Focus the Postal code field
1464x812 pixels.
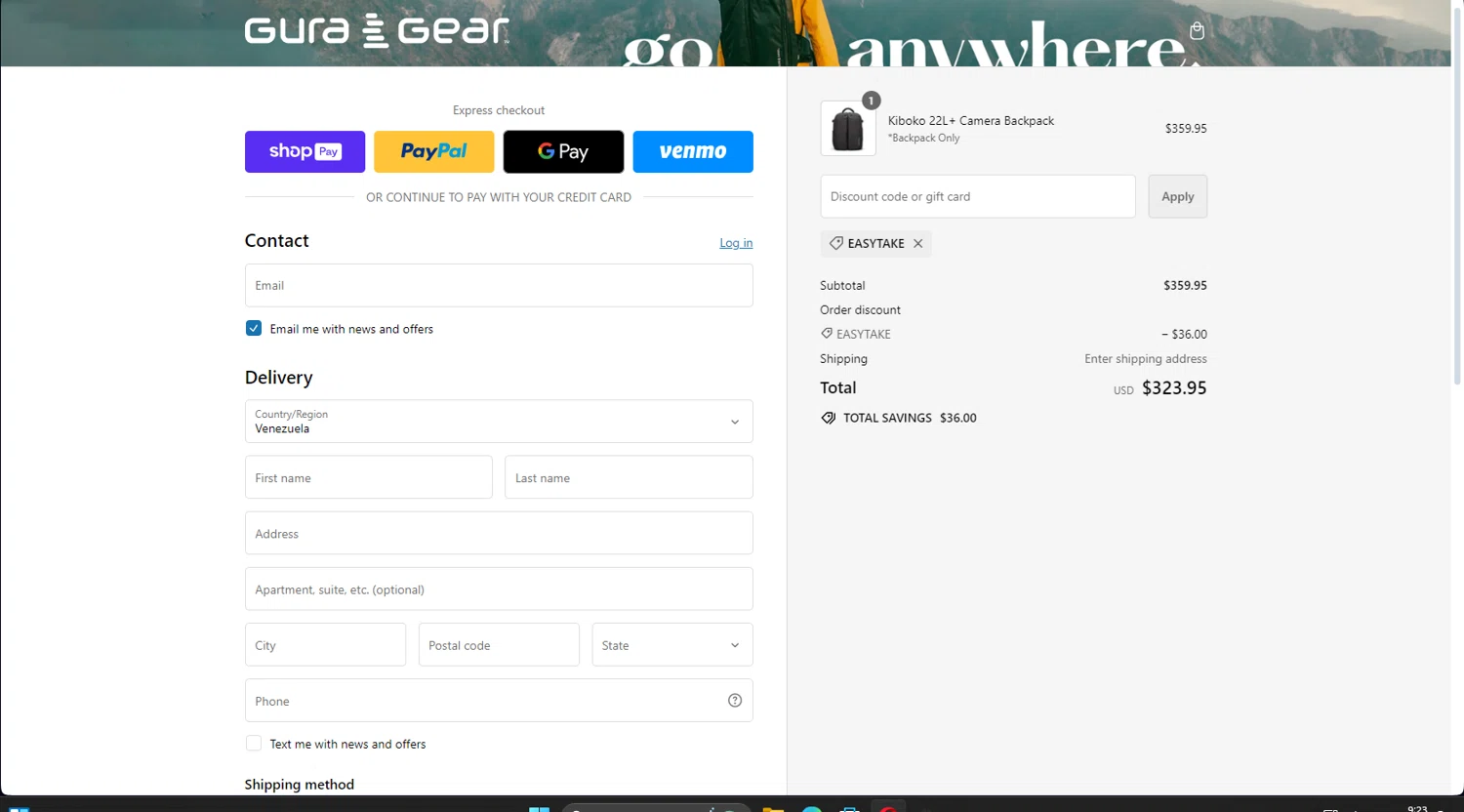pos(499,645)
